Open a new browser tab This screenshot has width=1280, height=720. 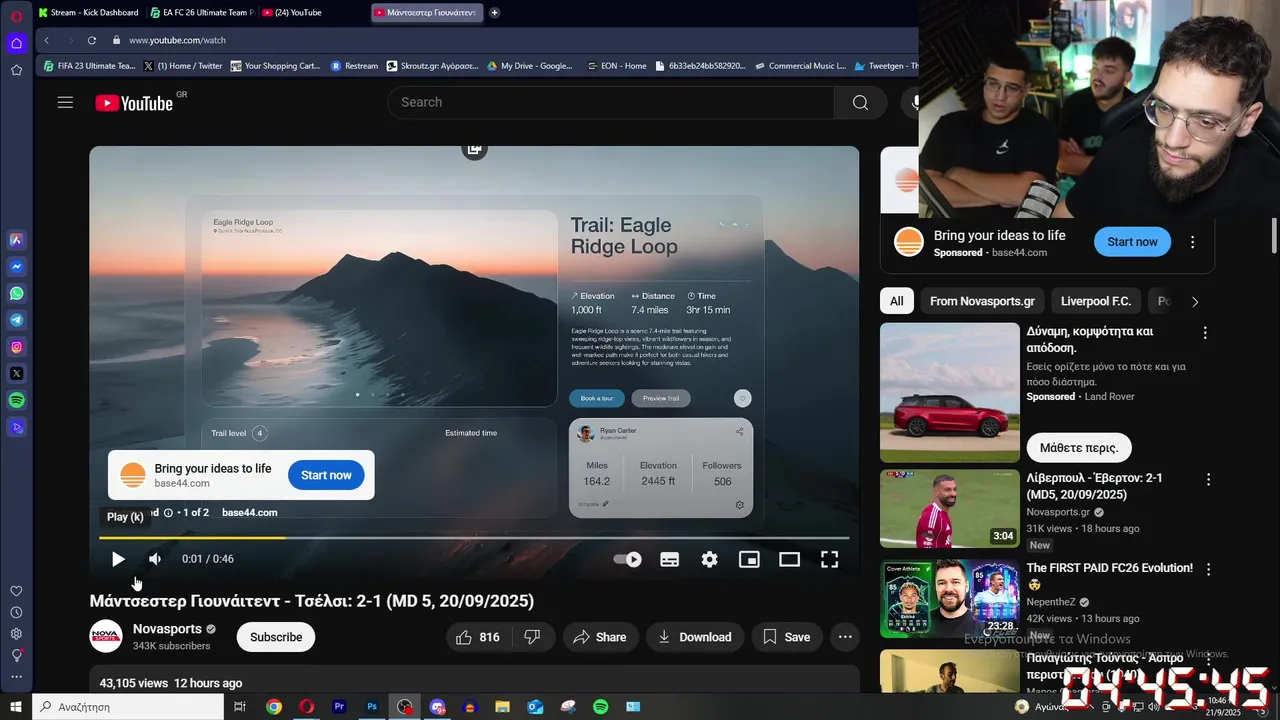click(x=494, y=12)
